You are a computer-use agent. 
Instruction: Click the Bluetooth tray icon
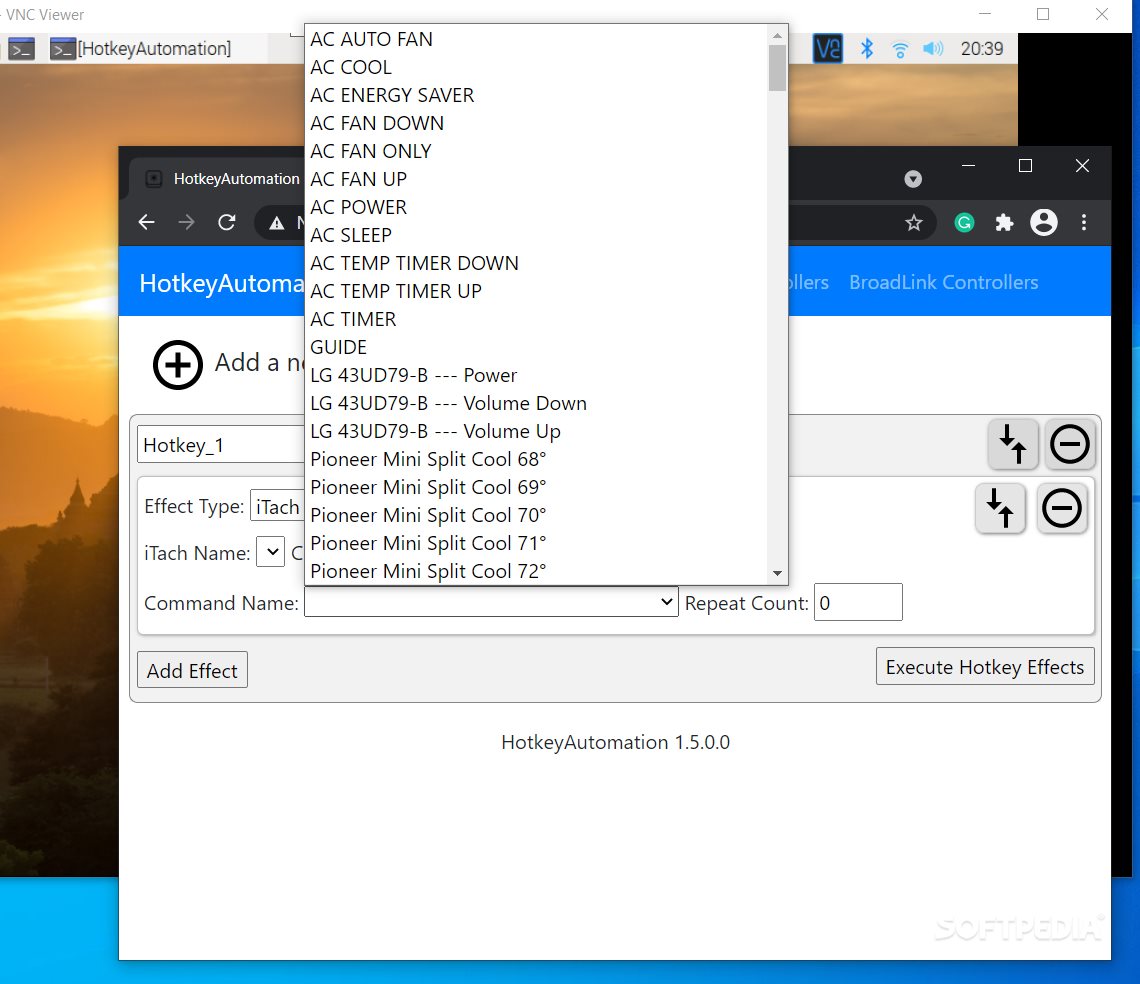(x=867, y=49)
